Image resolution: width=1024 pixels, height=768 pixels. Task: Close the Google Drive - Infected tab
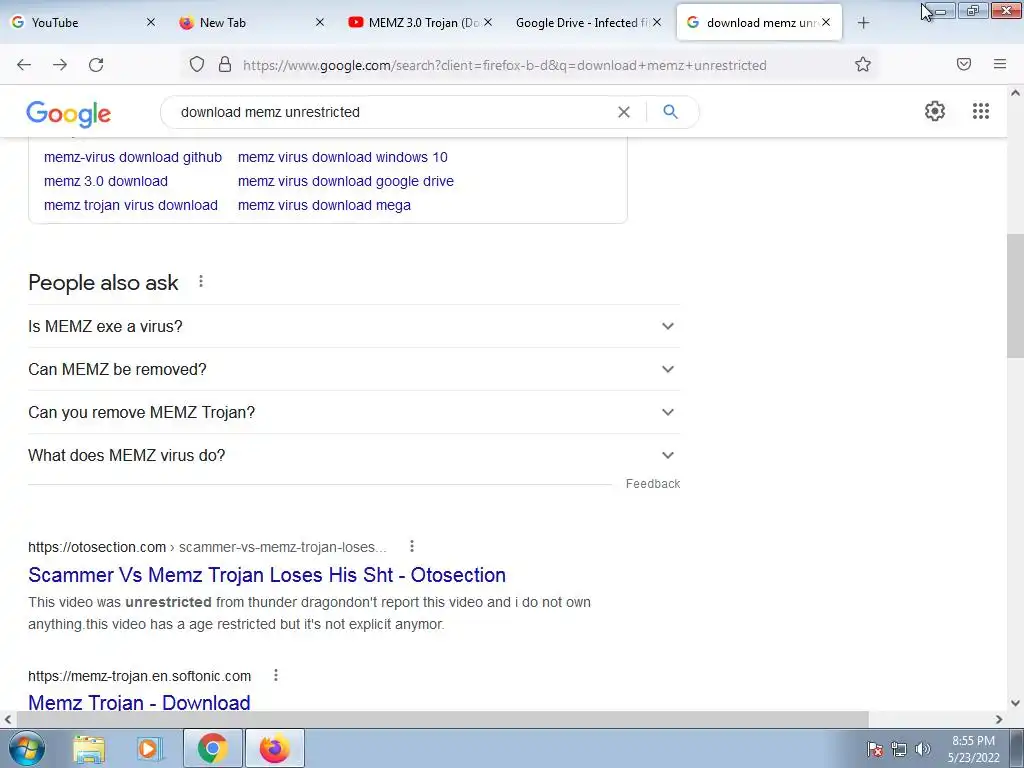[x=657, y=22]
